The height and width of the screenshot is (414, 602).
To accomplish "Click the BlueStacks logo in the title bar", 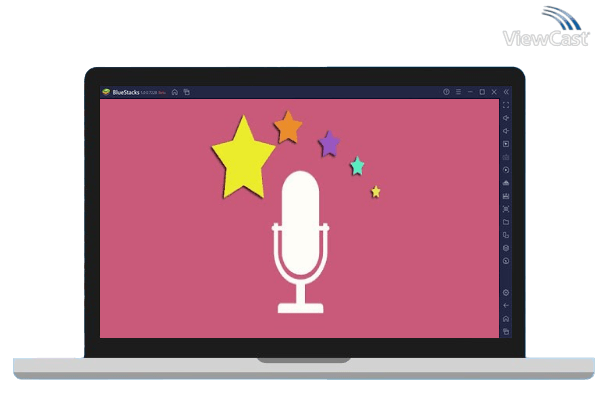I will tap(106, 92).
